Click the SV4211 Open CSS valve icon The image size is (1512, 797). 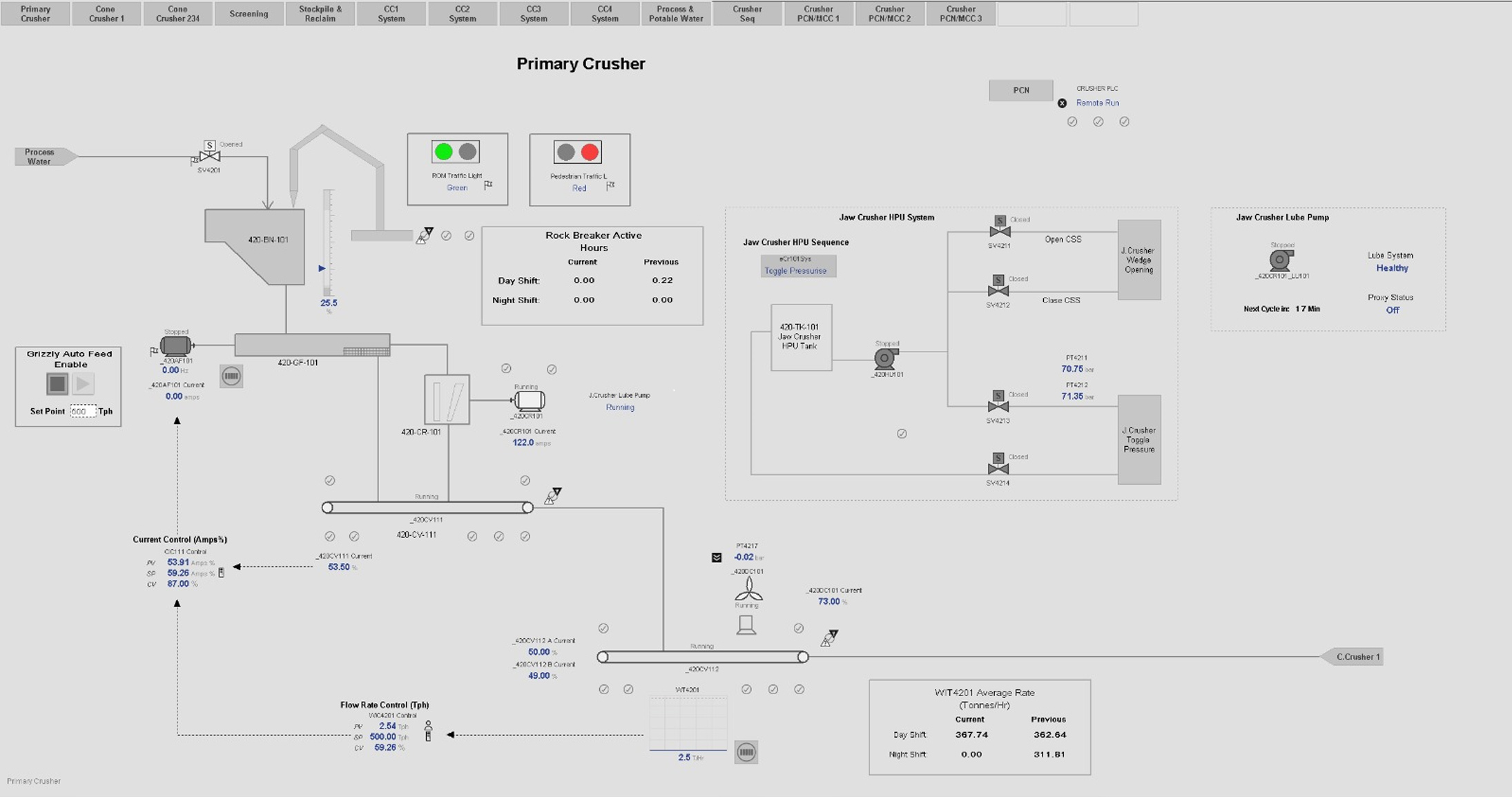click(999, 231)
